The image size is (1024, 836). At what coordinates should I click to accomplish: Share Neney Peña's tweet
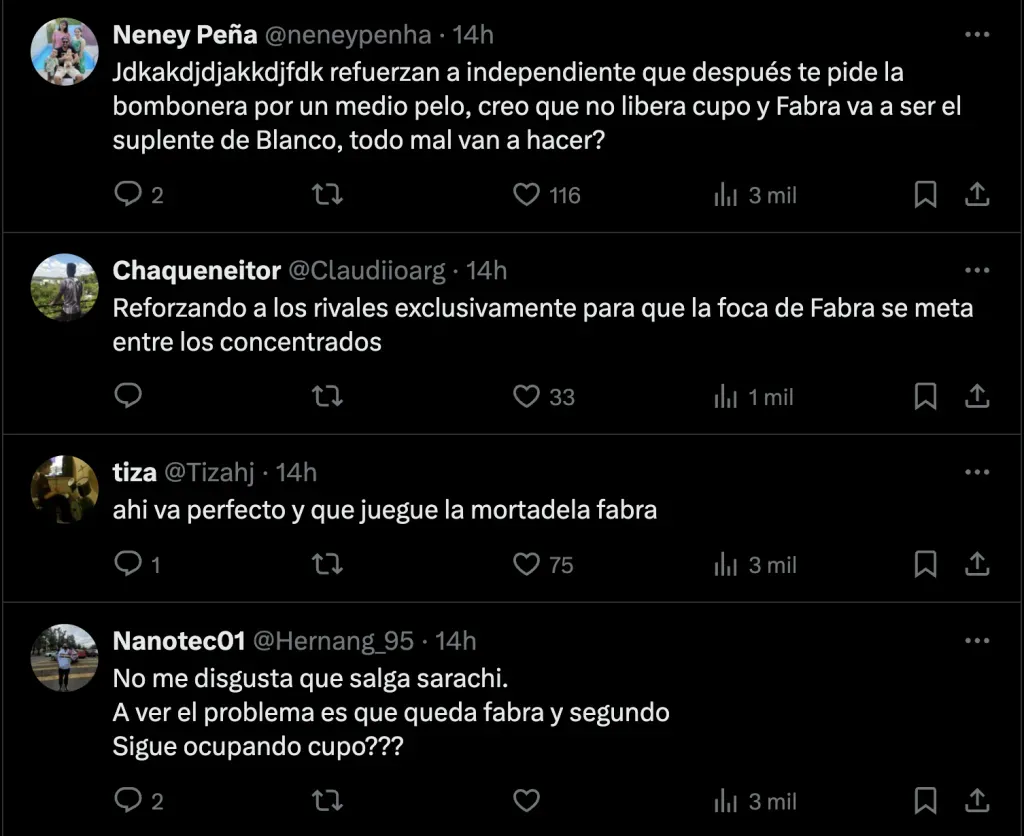click(x=977, y=194)
